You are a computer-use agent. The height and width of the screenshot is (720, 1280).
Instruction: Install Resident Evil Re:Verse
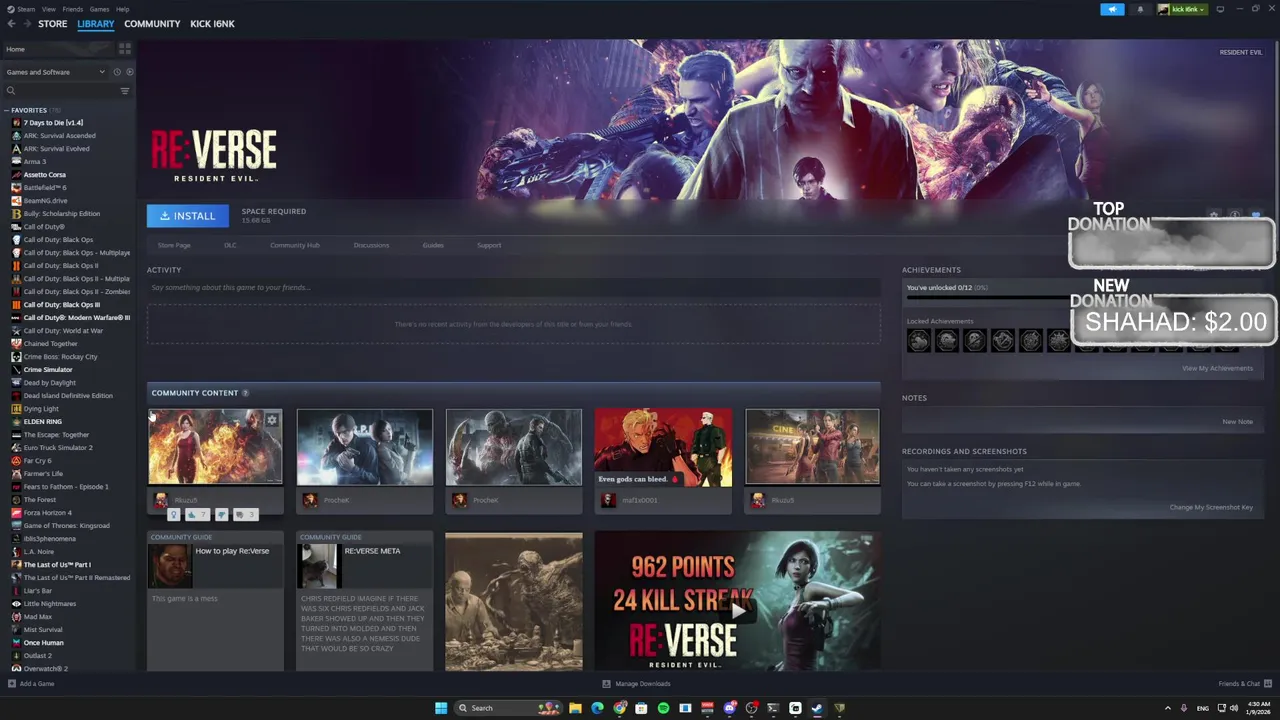tap(188, 216)
